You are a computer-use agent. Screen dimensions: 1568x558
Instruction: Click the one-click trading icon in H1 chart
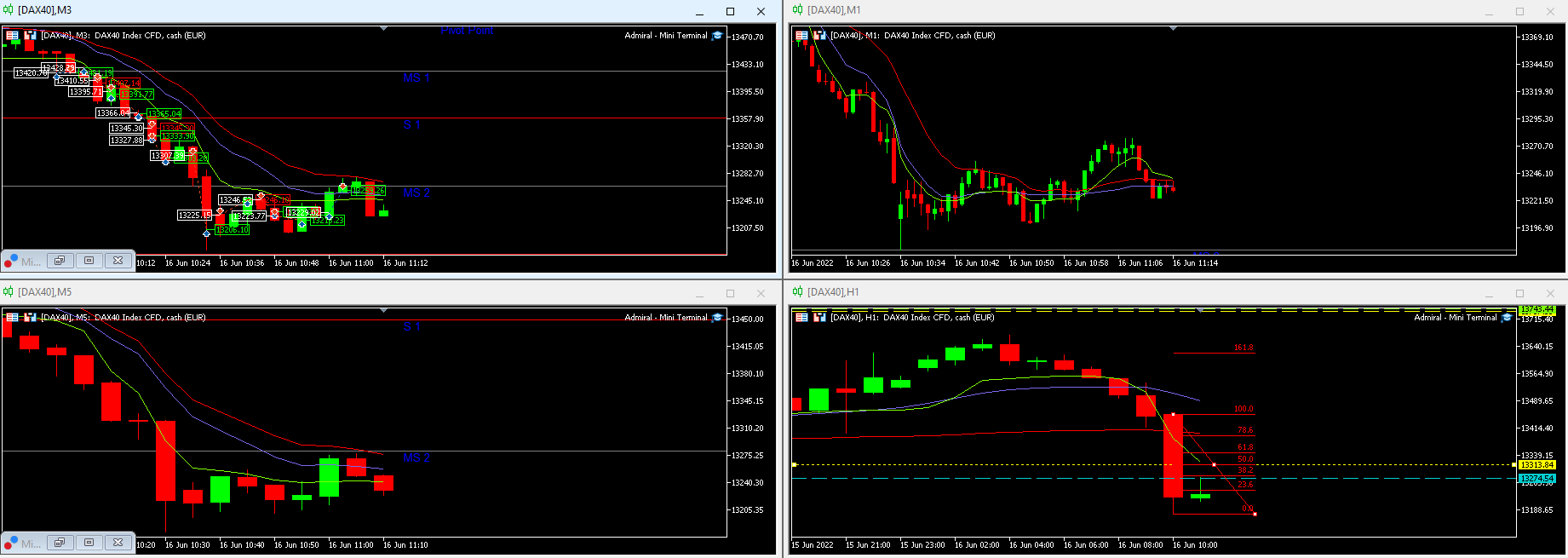click(801, 318)
